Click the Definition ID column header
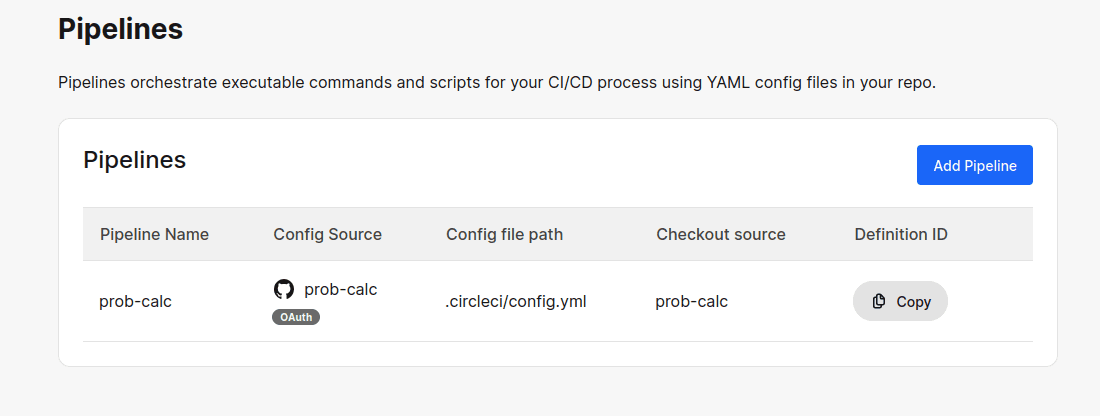 (x=900, y=234)
